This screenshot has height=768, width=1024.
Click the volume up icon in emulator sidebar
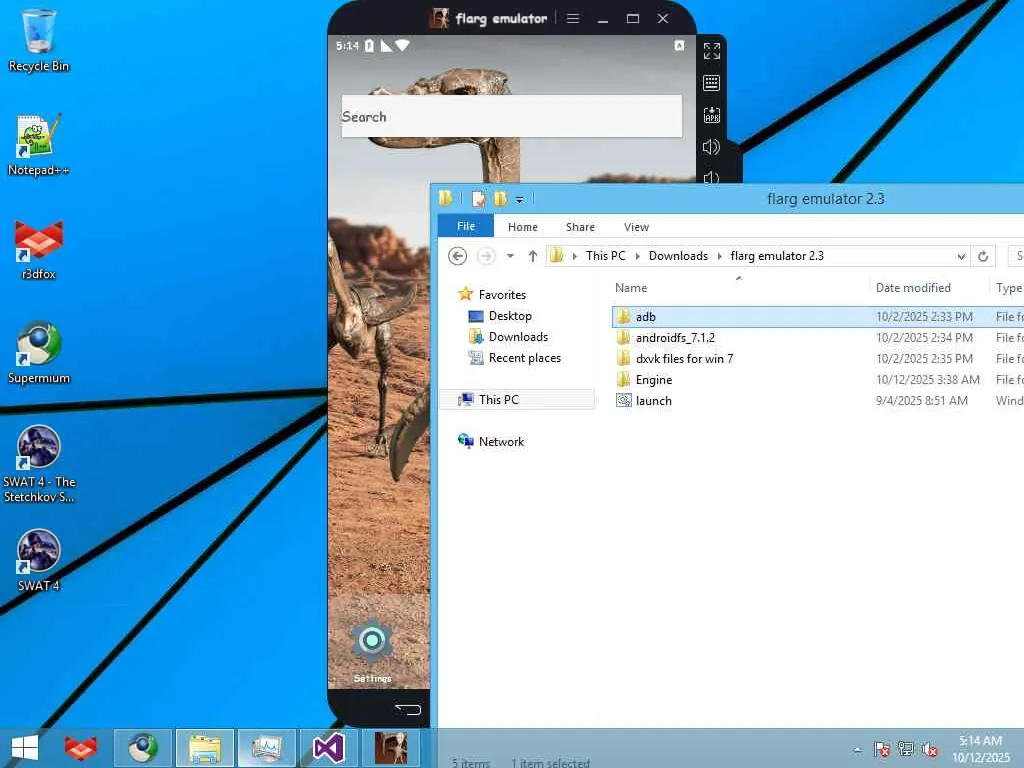tap(711, 147)
